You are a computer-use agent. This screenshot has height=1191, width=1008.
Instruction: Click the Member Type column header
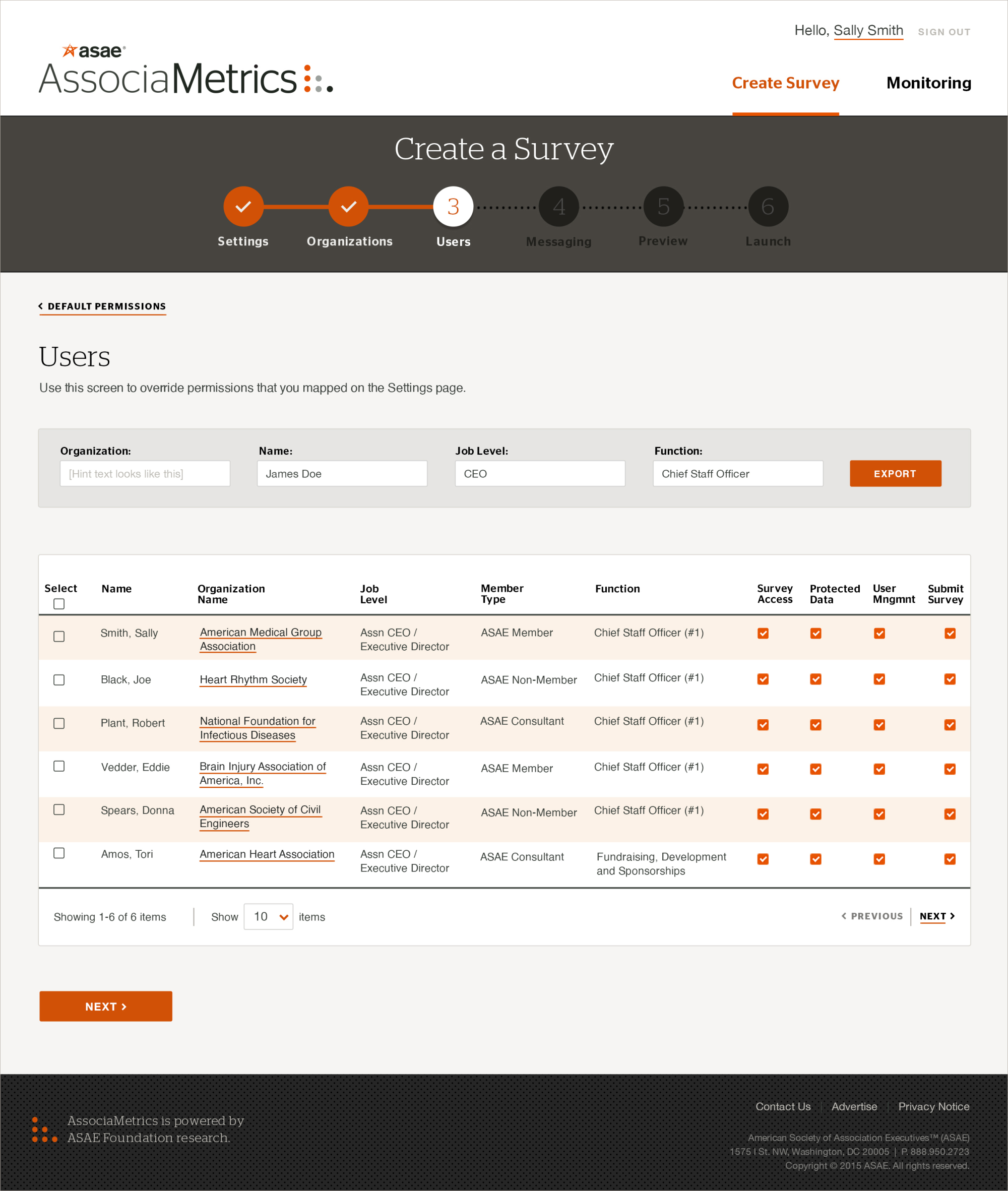click(501, 594)
